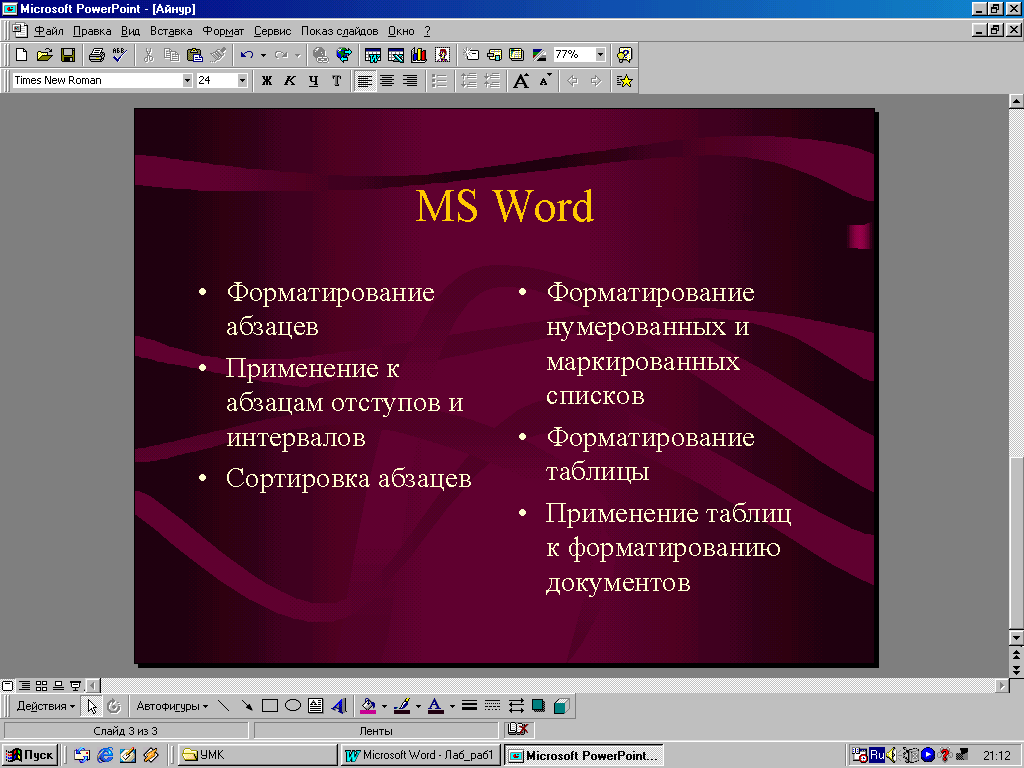Align text to the right

point(409,80)
